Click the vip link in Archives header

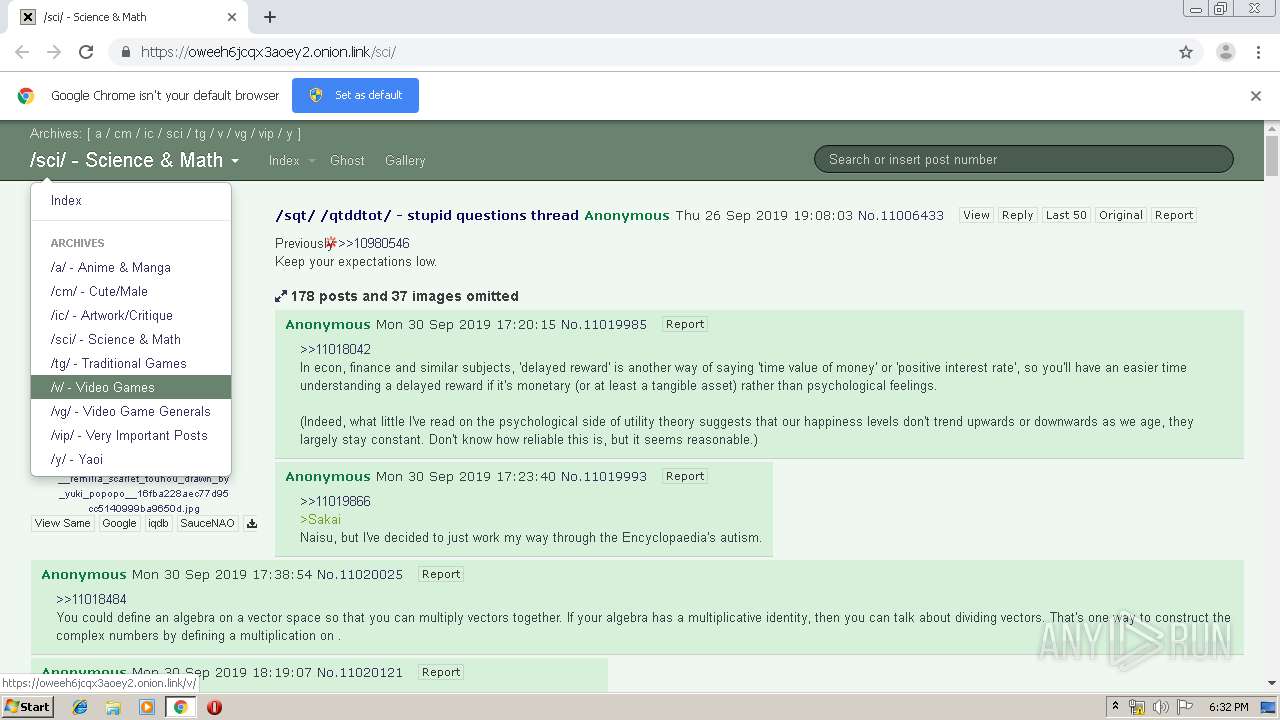tap(266, 133)
